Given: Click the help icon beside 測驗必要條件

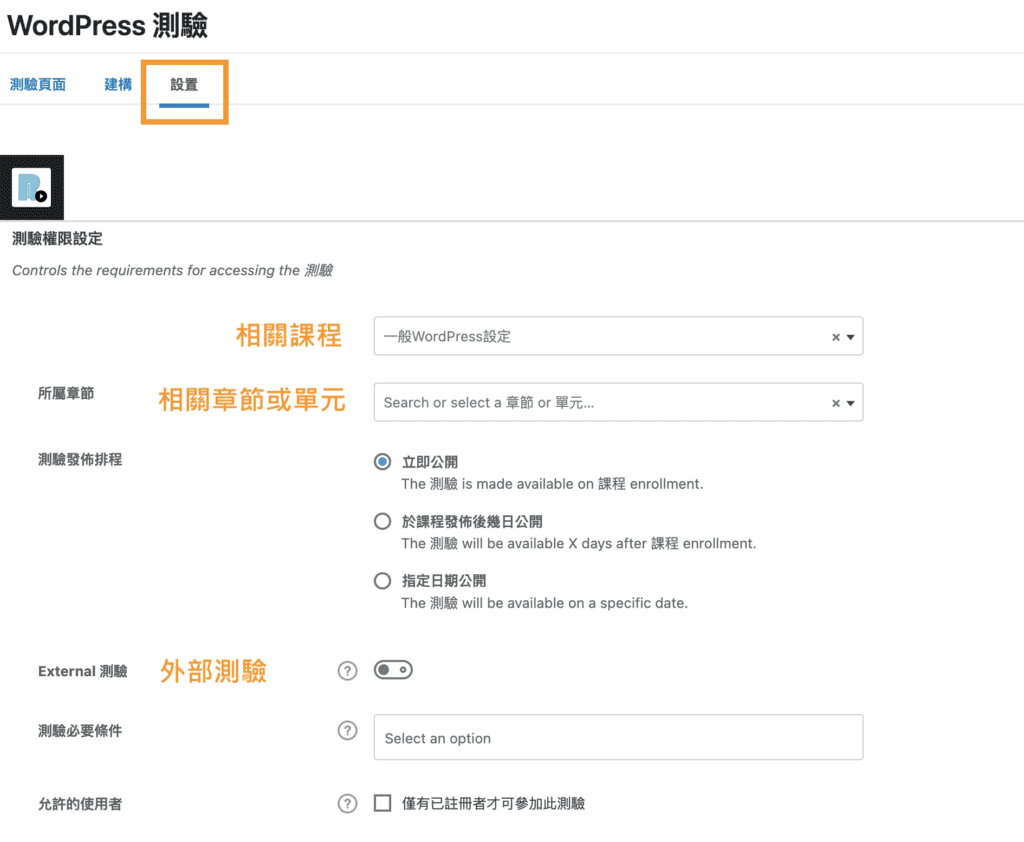Looking at the screenshot, I should 347,730.
